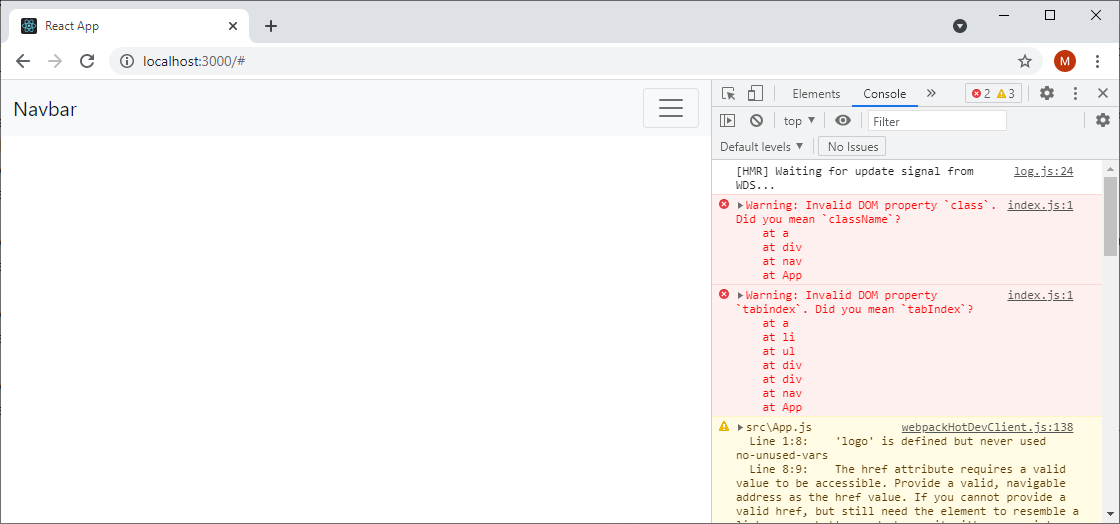The width and height of the screenshot is (1120, 524).
Task: Open the Default levels dropdown
Action: (761, 147)
